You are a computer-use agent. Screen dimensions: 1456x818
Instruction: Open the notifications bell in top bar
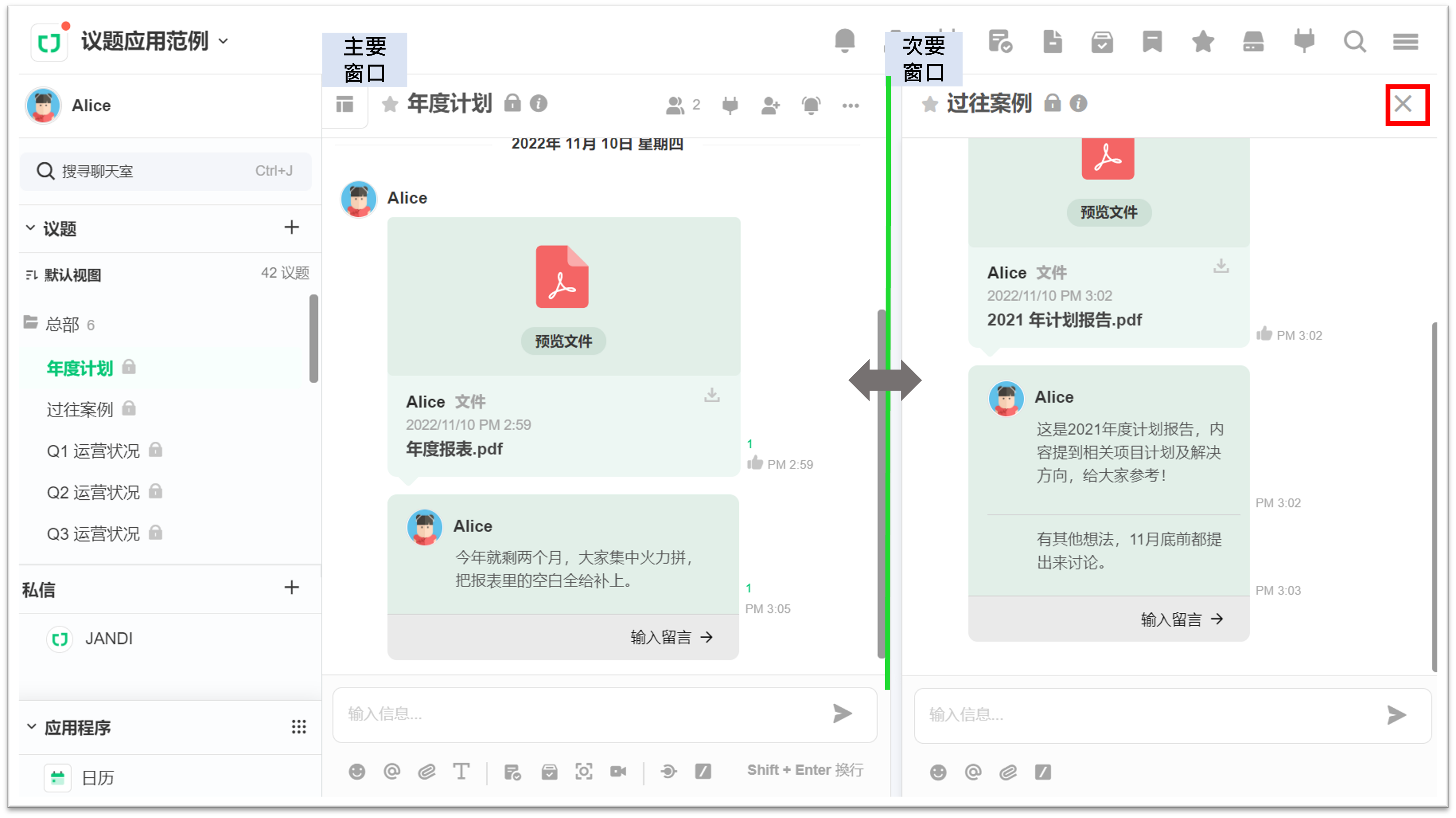(845, 41)
